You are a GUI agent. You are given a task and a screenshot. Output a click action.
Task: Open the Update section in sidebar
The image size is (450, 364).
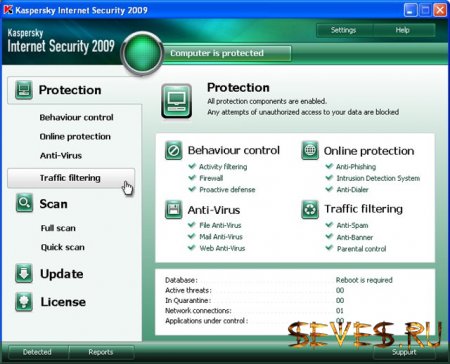click(62, 274)
